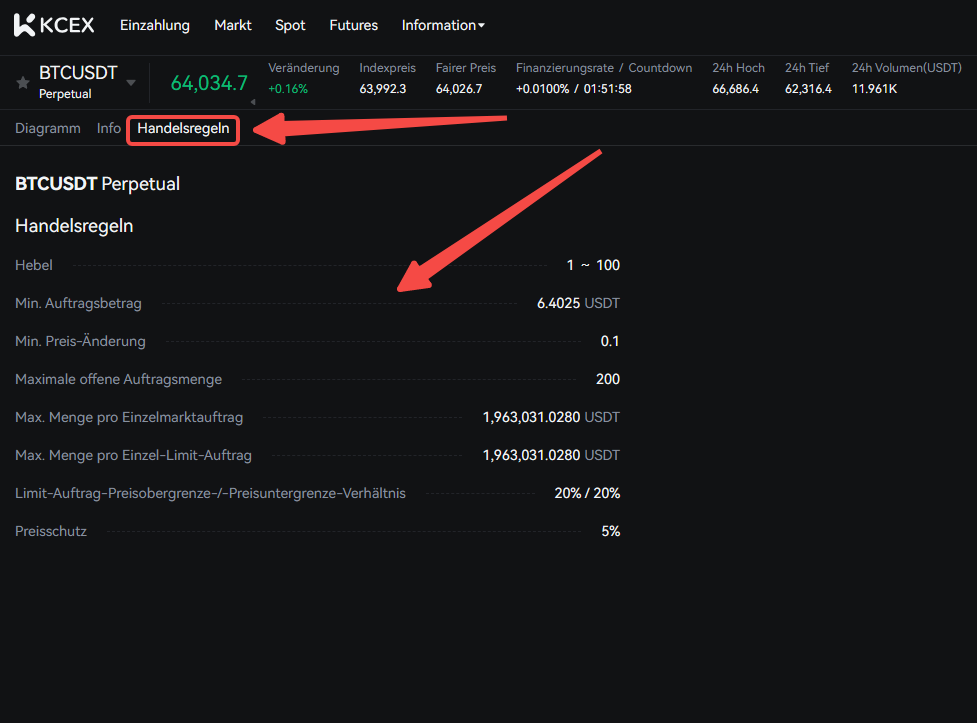Click the 24h Volumen(USDT) value
This screenshot has width=977, height=723.
(874, 89)
